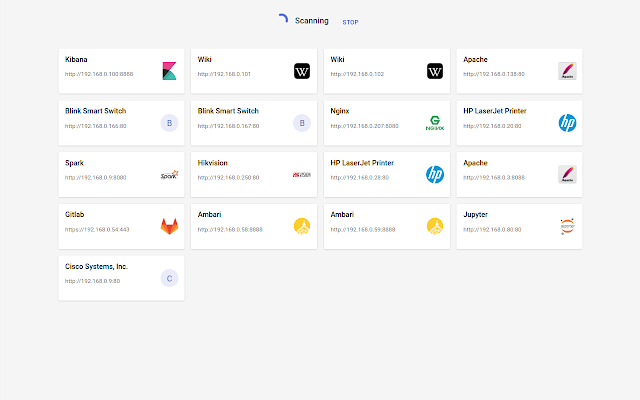Image resolution: width=640 pixels, height=400 pixels.
Task: Click the URL http://192.168.0.9:8080
Action: point(96,178)
